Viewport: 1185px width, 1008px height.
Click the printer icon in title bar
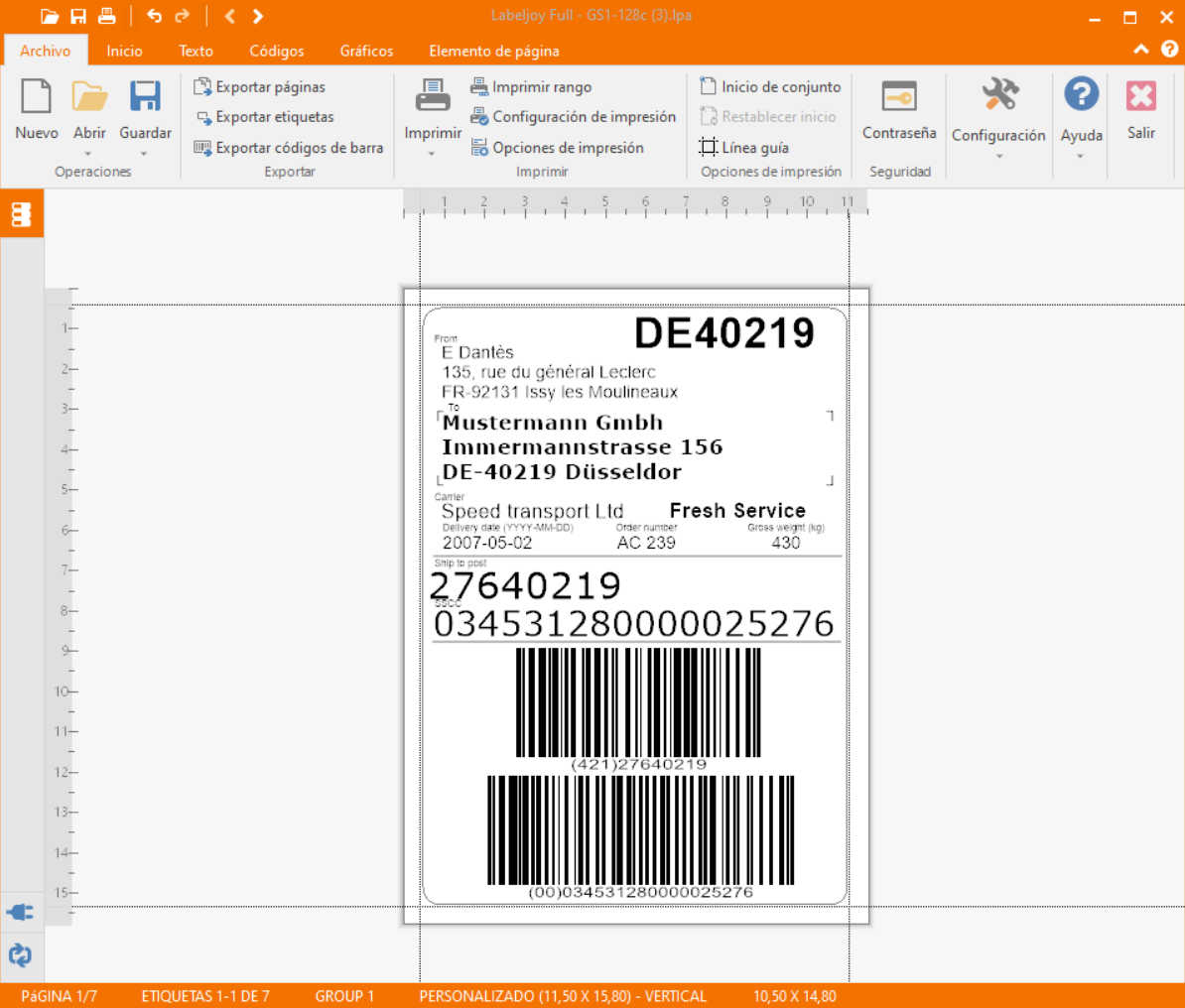(106, 16)
